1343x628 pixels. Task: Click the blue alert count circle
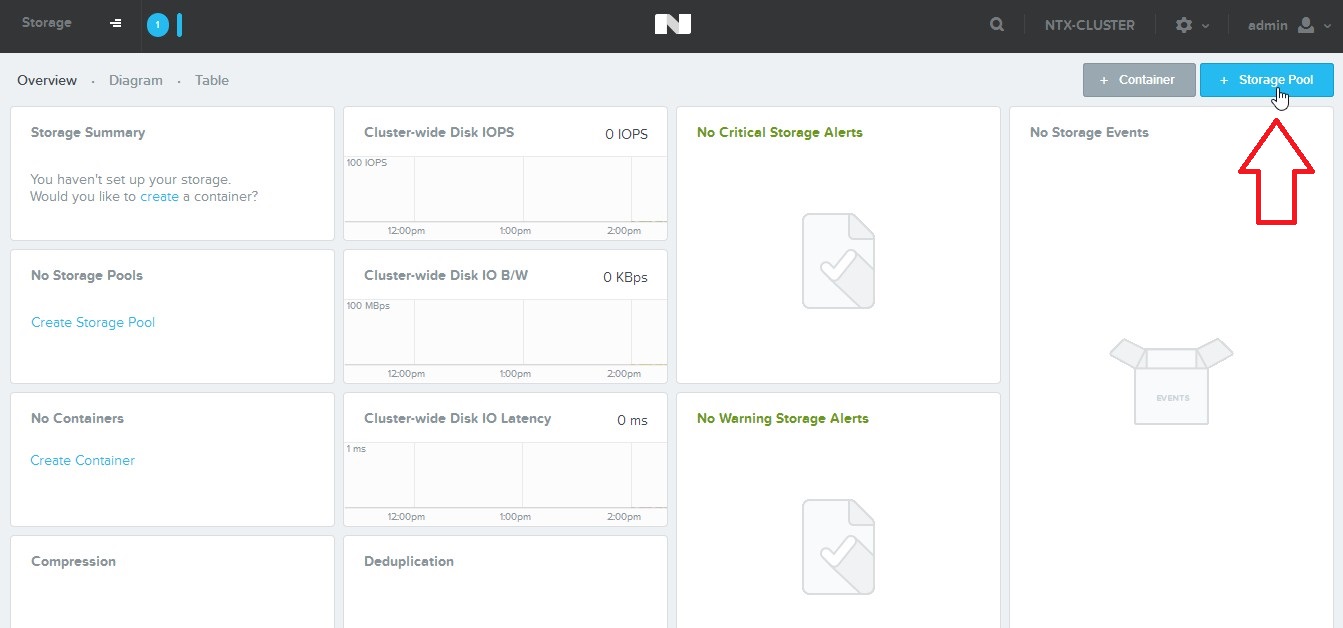pos(158,25)
